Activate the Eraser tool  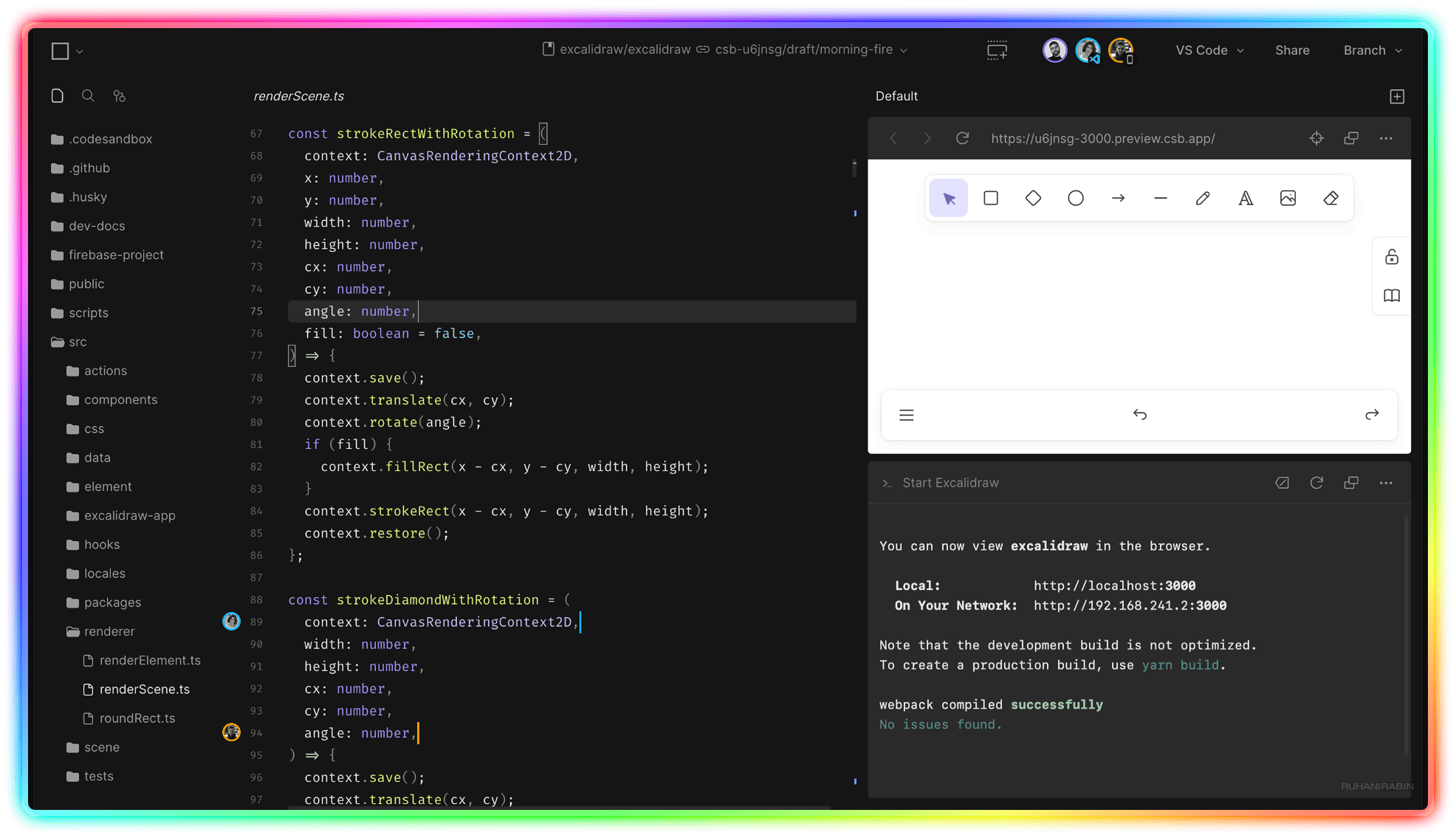click(x=1331, y=198)
